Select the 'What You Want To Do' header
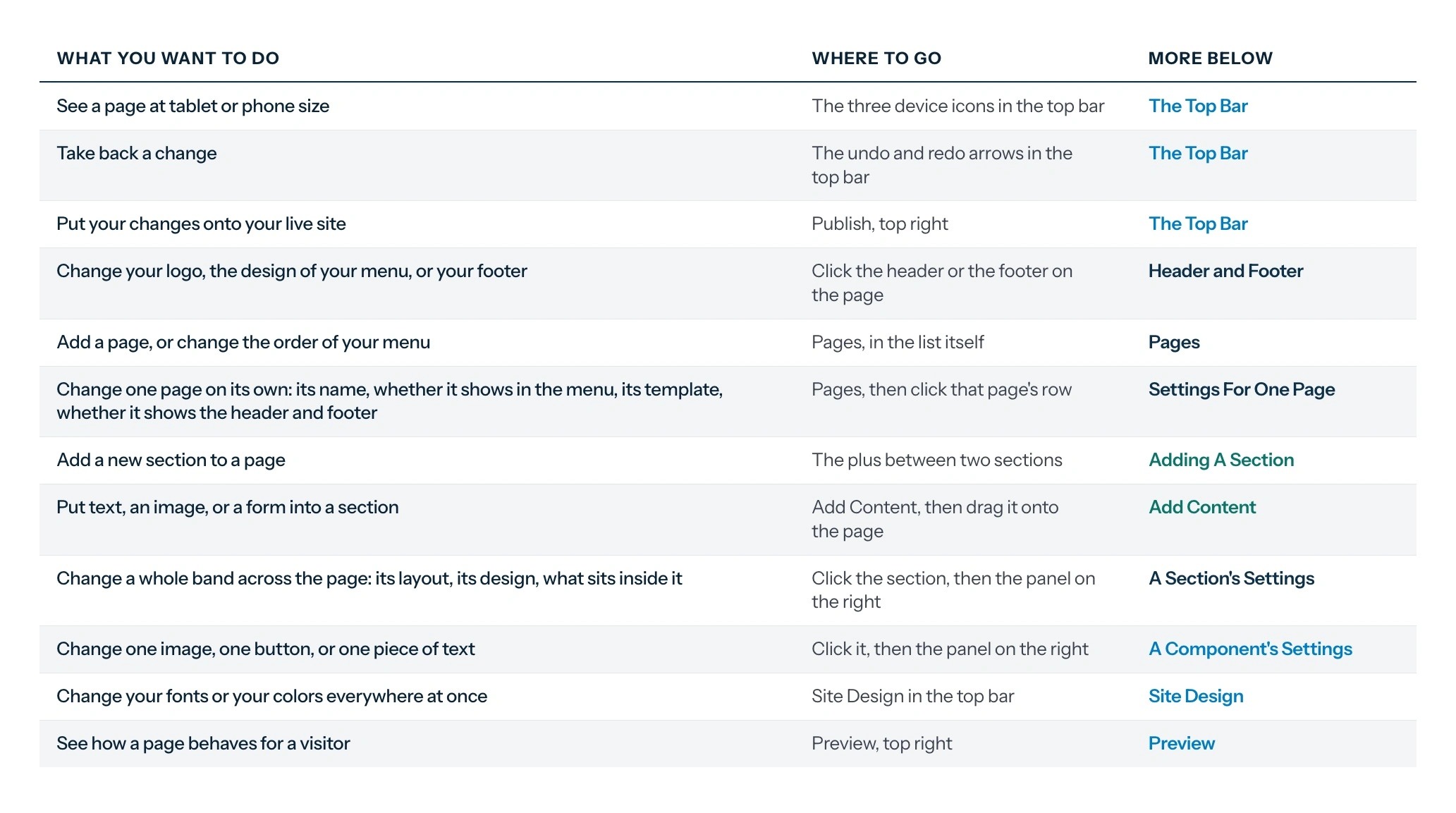The height and width of the screenshot is (813, 1456). coord(168,58)
